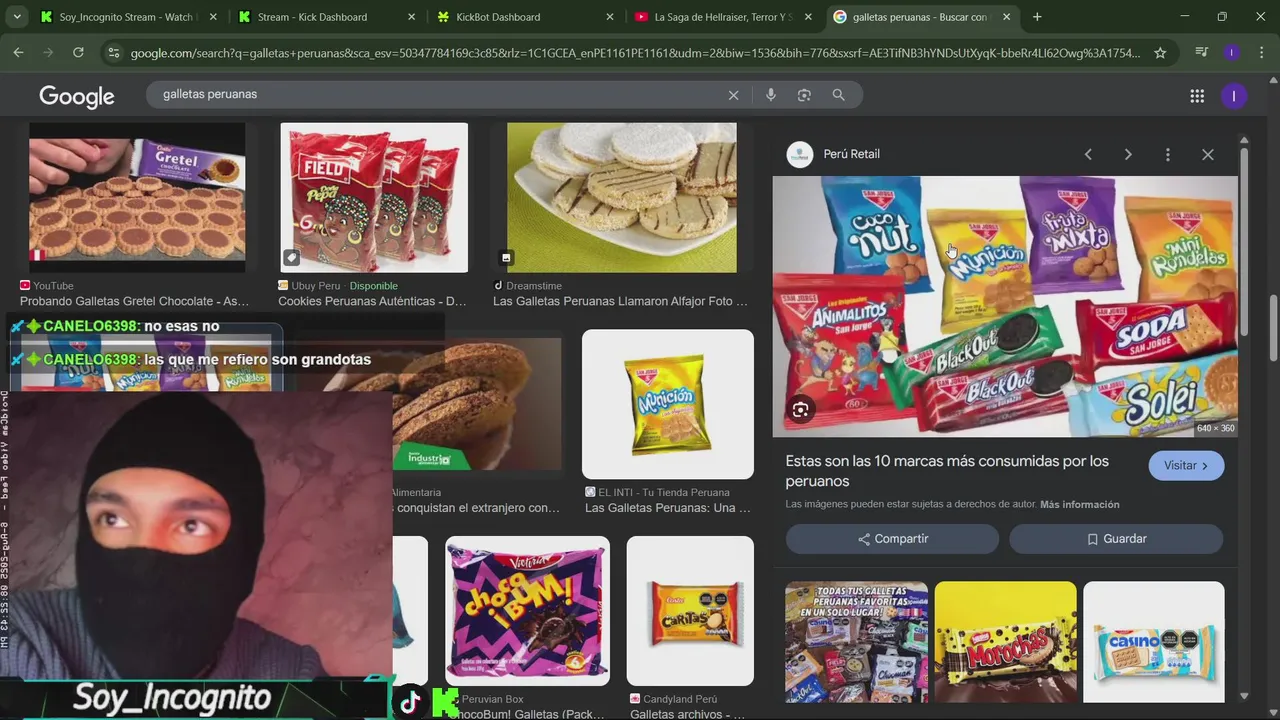View site information icon in address bar

(x=113, y=53)
